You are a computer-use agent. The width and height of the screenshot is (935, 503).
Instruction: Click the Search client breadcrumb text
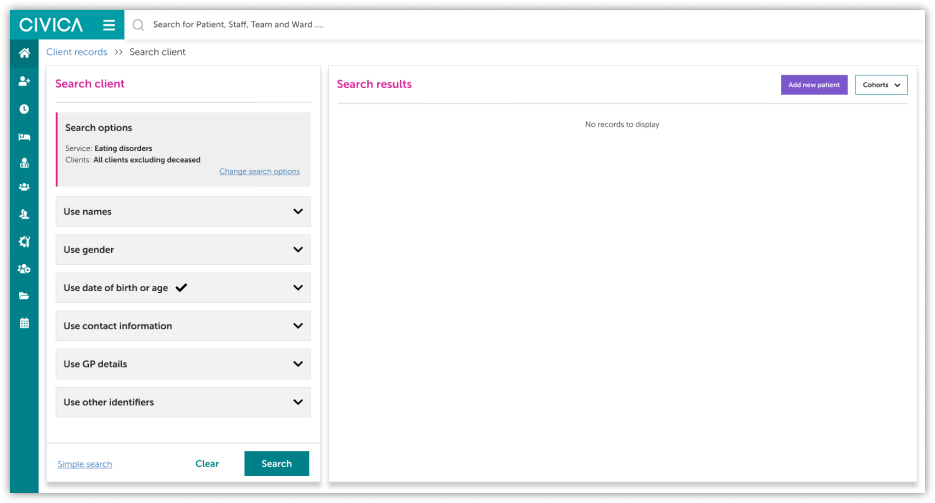(x=157, y=52)
